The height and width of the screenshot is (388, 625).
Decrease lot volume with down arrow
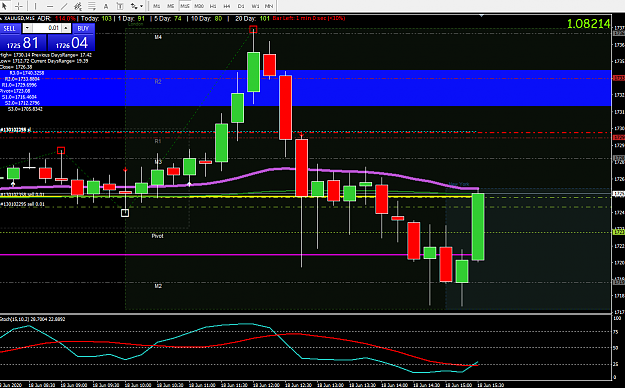(27, 28)
